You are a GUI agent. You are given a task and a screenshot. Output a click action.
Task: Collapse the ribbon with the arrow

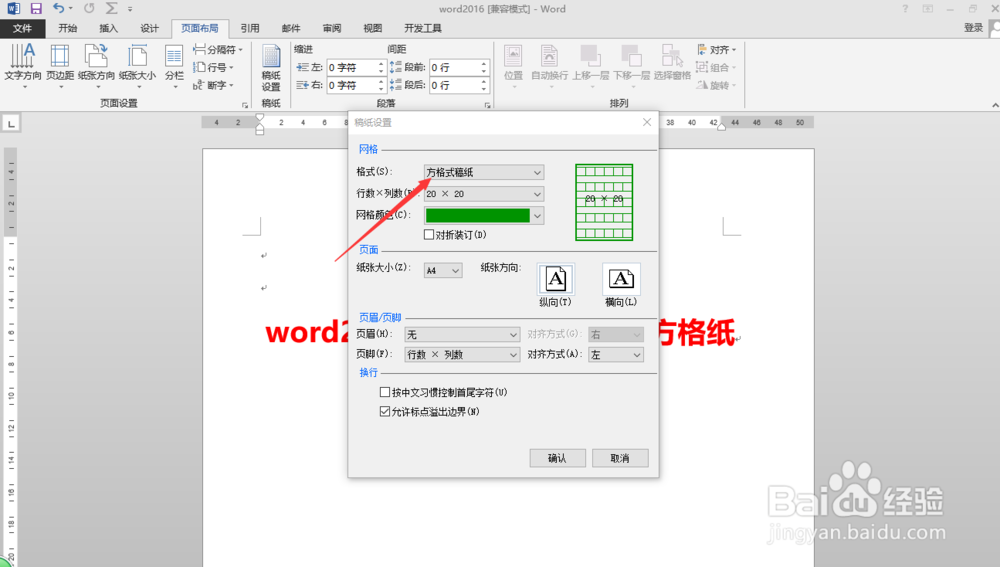pyautogui.click(x=995, y=105)
